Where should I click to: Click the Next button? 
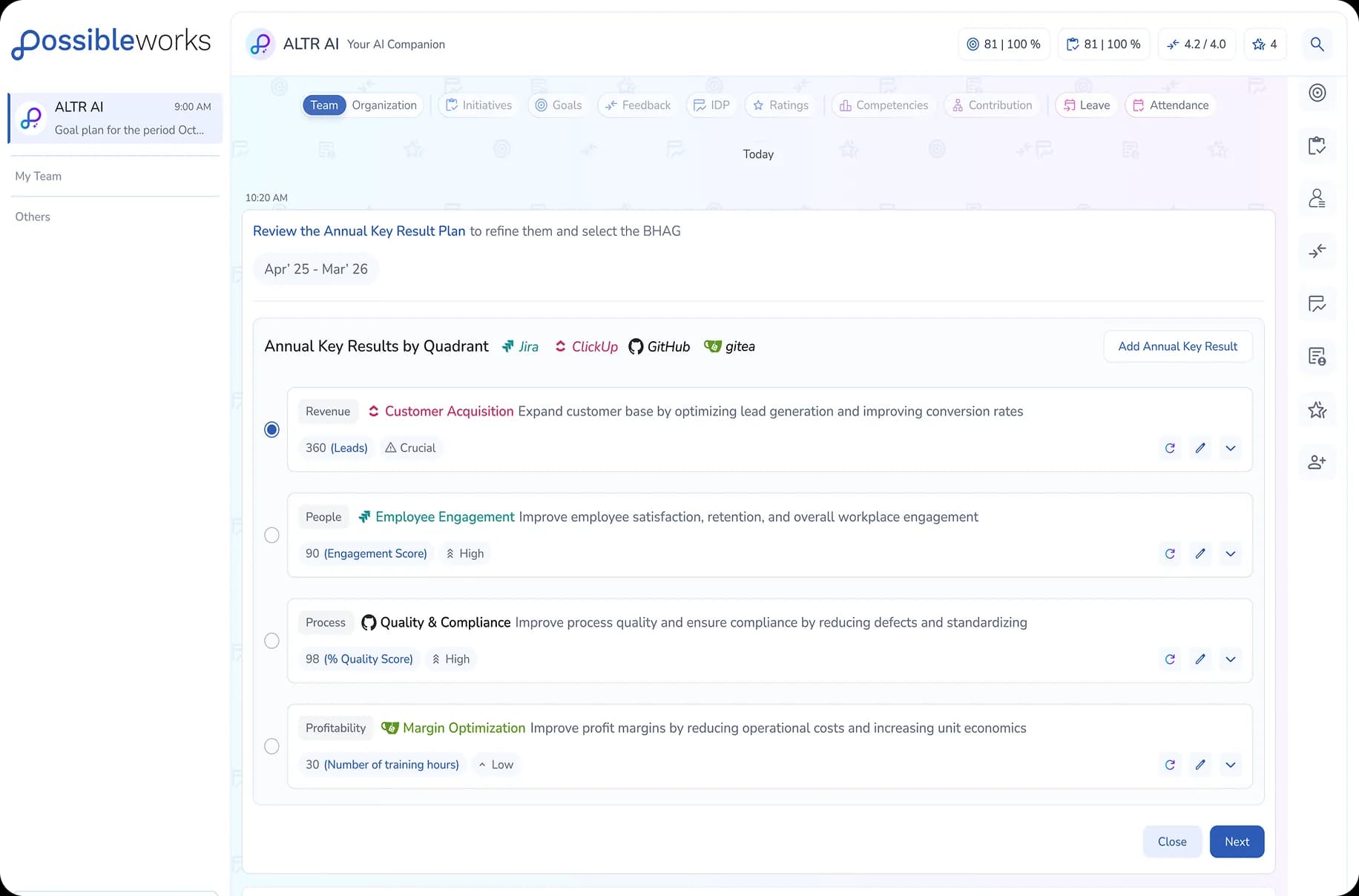coord(1237,842)
